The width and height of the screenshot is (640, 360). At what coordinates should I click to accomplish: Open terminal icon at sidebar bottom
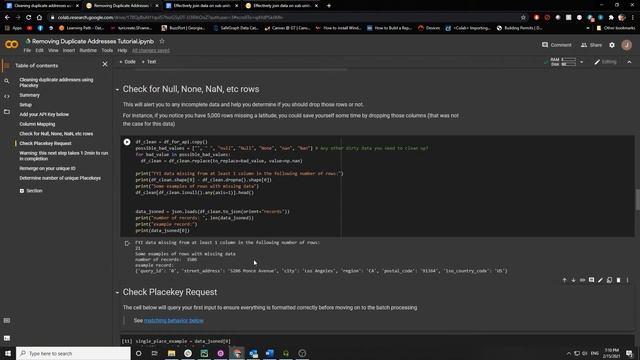[7, 338]
